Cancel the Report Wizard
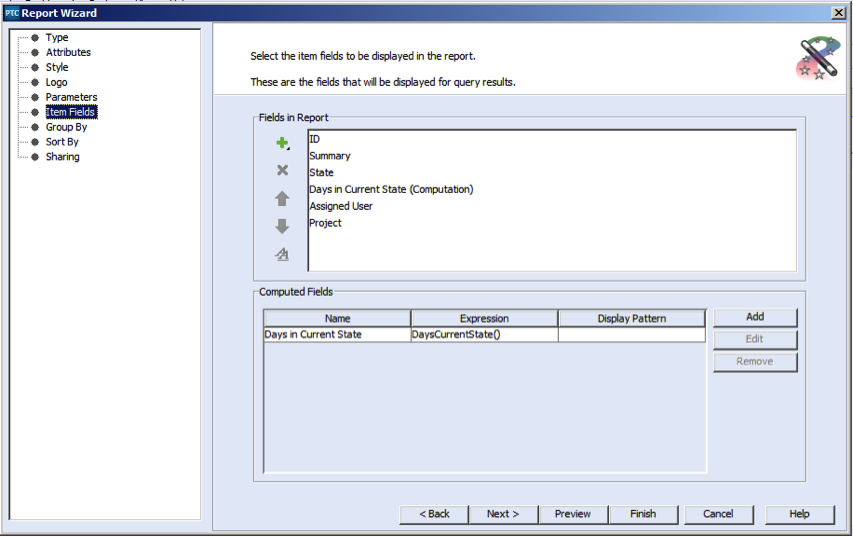Image resolution: width=853 pixels, height=537 pixels. [719, 514]
